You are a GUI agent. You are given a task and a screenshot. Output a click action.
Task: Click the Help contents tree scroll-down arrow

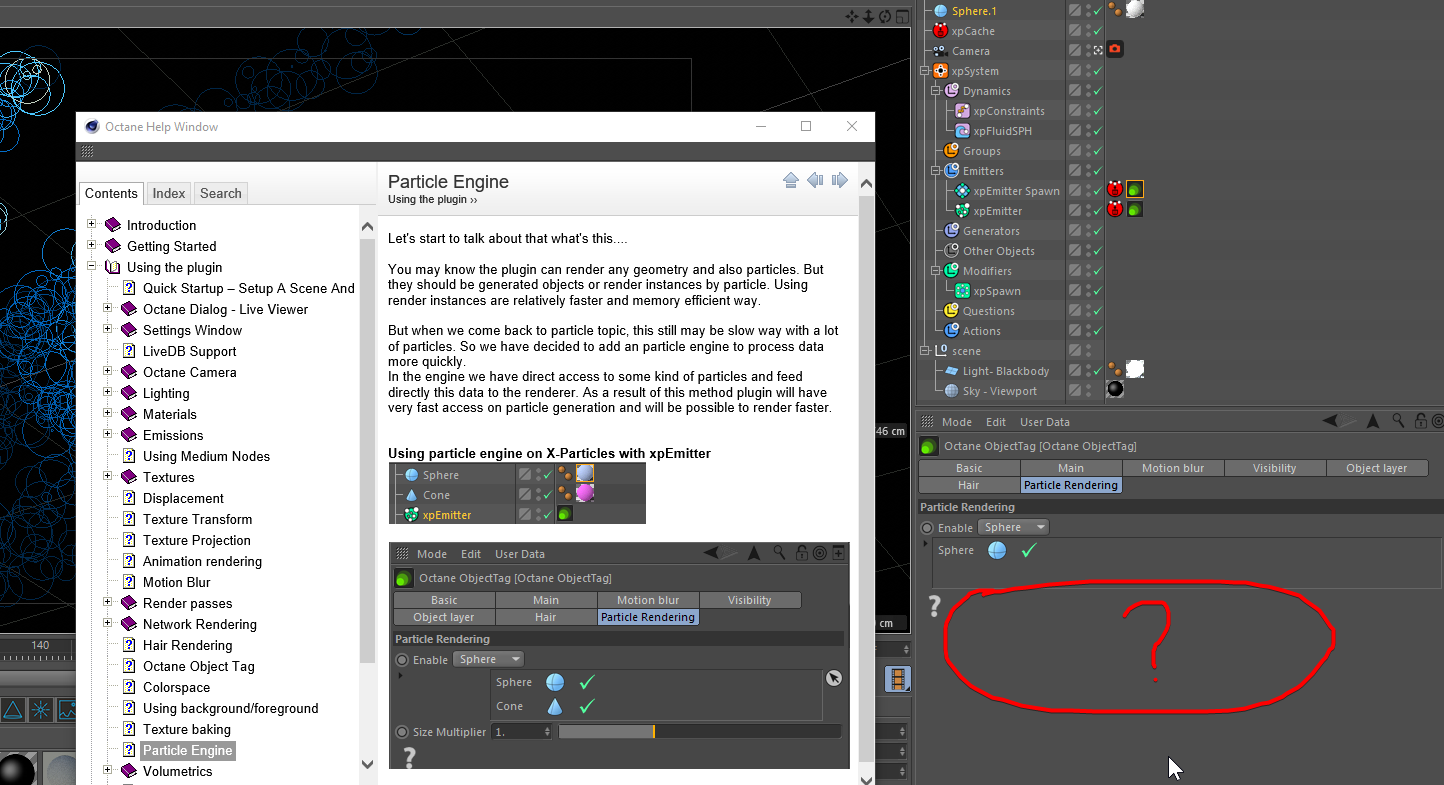[367, 764]
